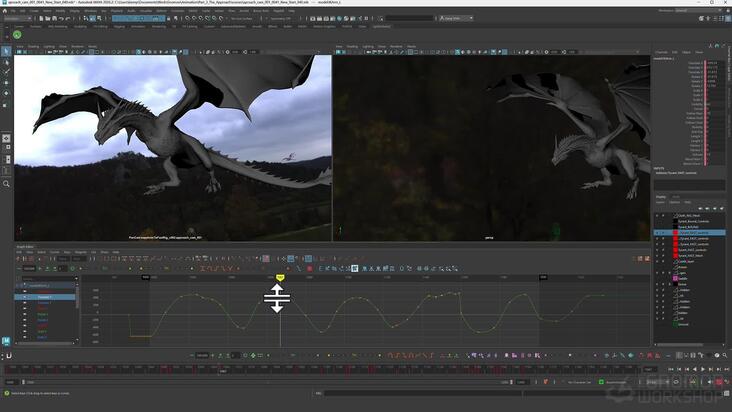Toggle select by object type mode

coord(92,18)
